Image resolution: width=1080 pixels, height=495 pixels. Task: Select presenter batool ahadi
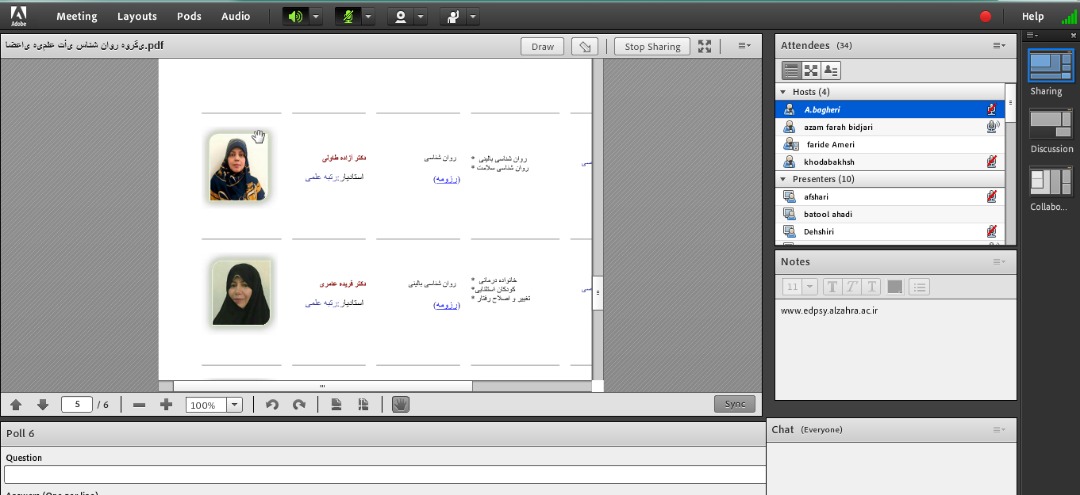(890, 214)
